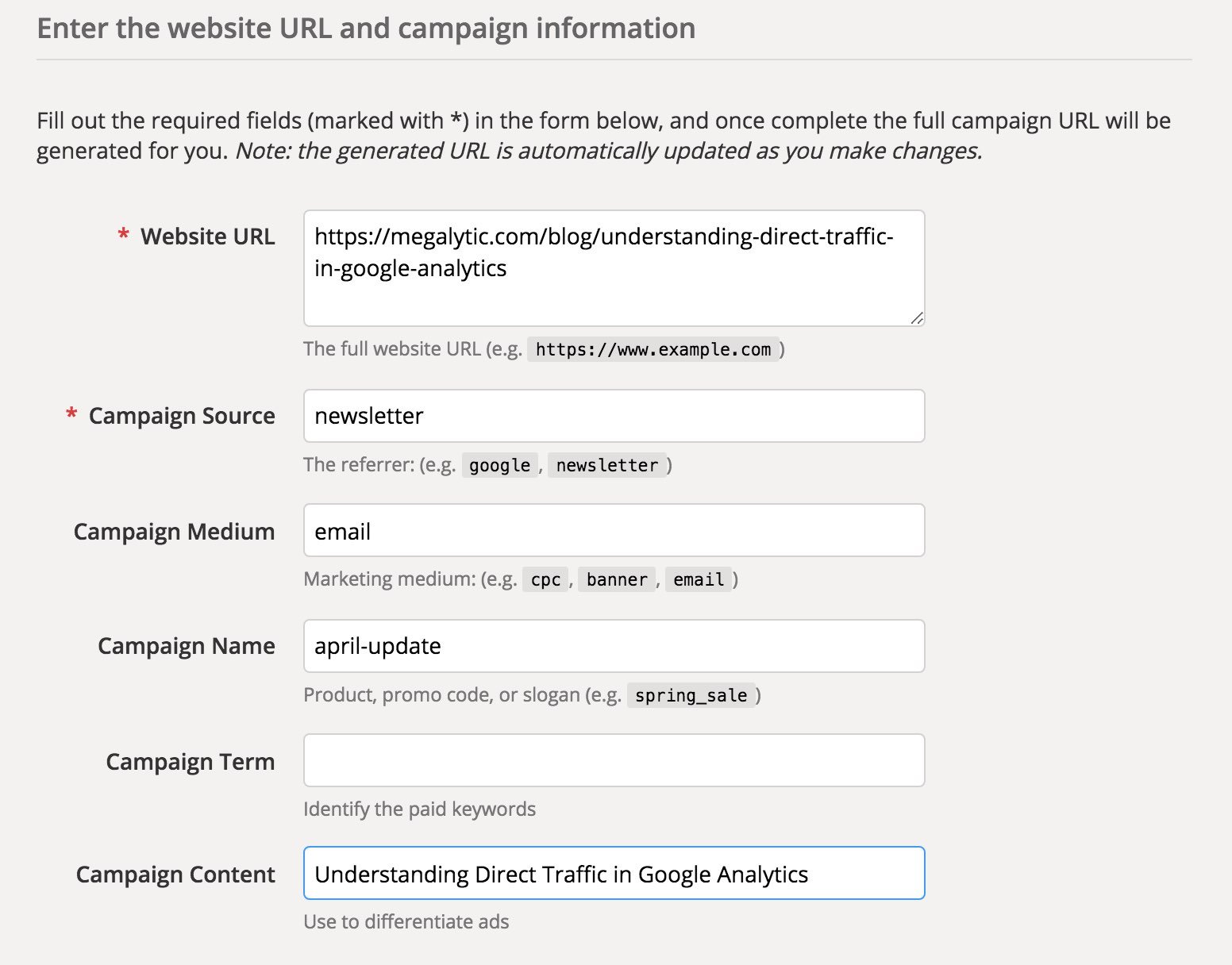
Task: Click the Campaign Source field label
Action: [182, 416]
